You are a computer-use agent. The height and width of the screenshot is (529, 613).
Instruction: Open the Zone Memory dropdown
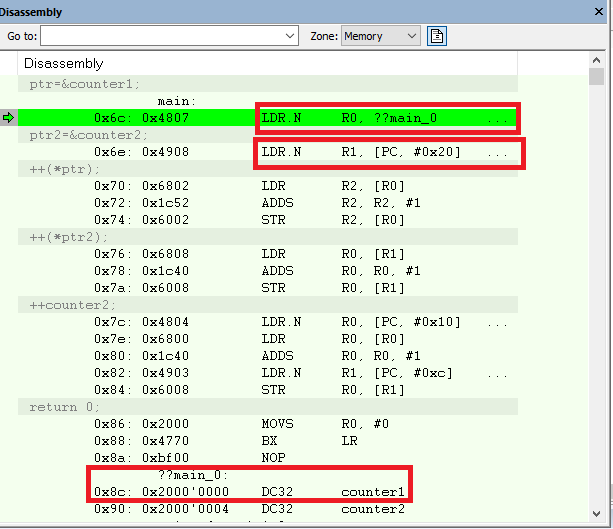tap(380, 36)
